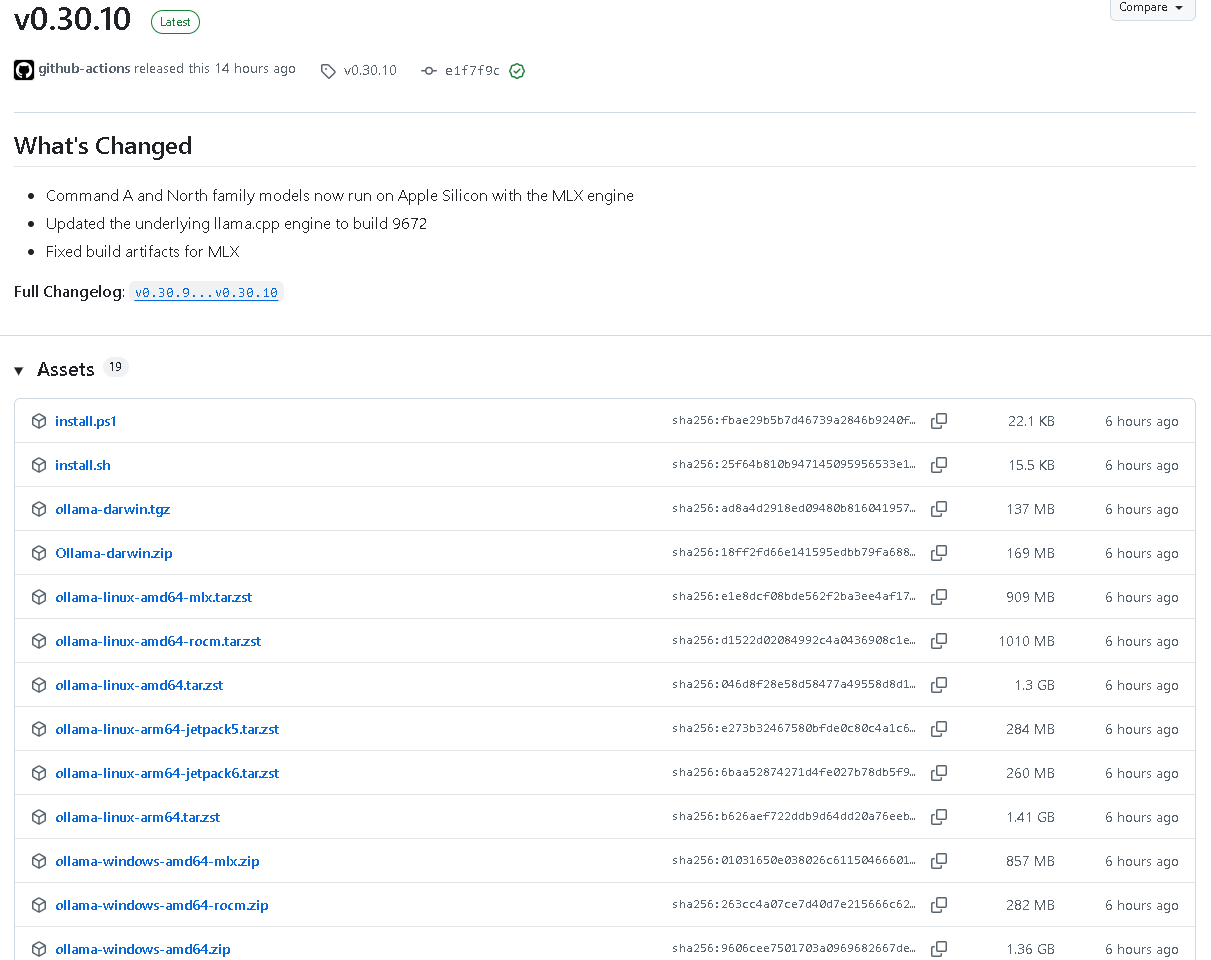Download Ollama-darwin.zip
This screenshot has height=960, width=1211.
(114, 553)
